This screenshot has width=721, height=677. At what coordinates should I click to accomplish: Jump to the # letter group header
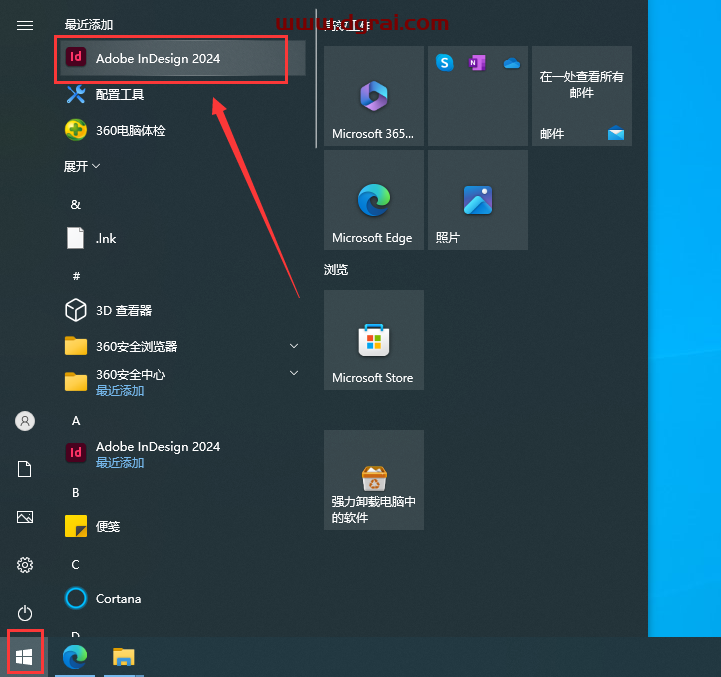point(76,276)
